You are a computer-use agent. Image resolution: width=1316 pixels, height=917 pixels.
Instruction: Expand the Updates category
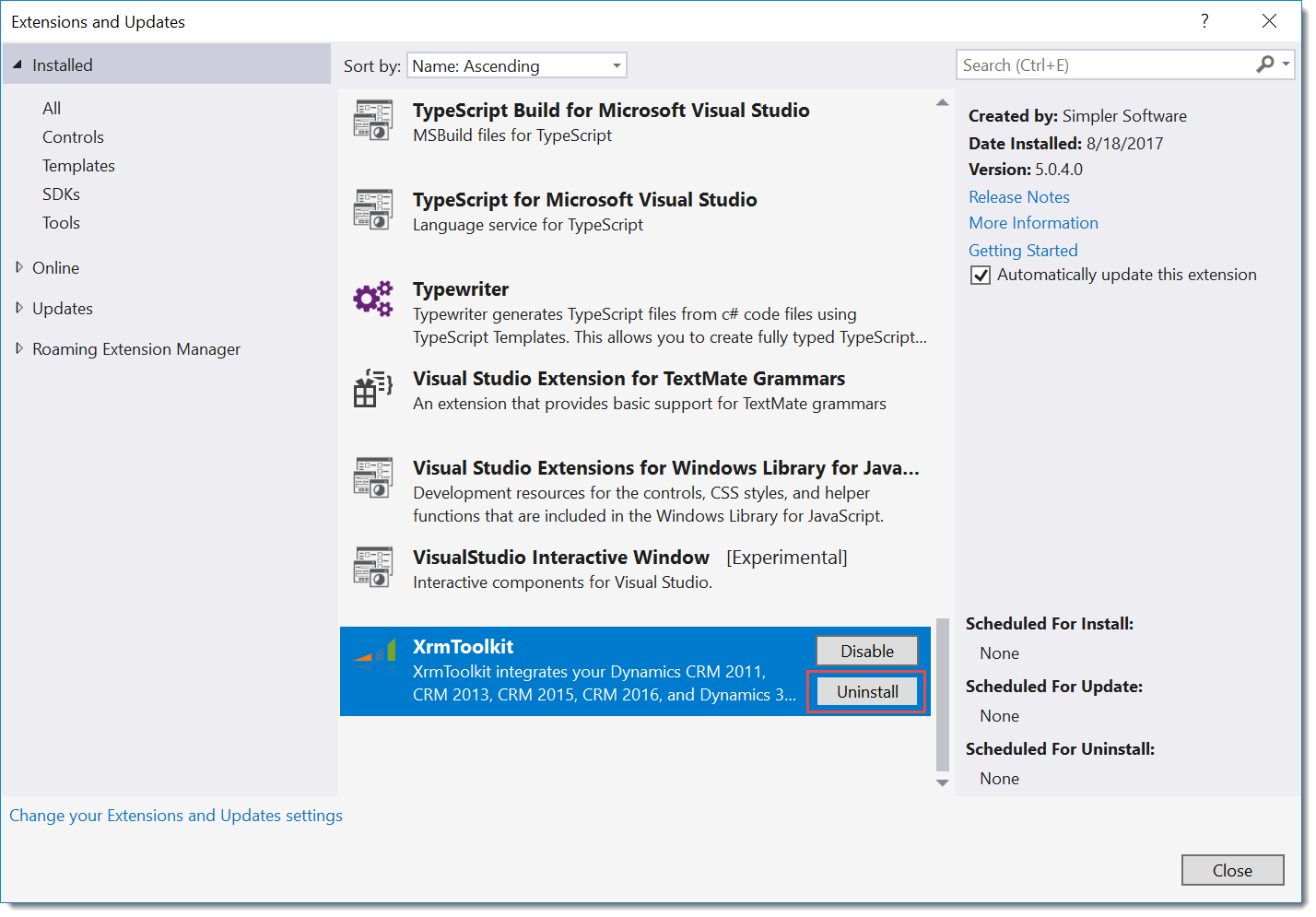pyautogui.click(x=19, y=308)
